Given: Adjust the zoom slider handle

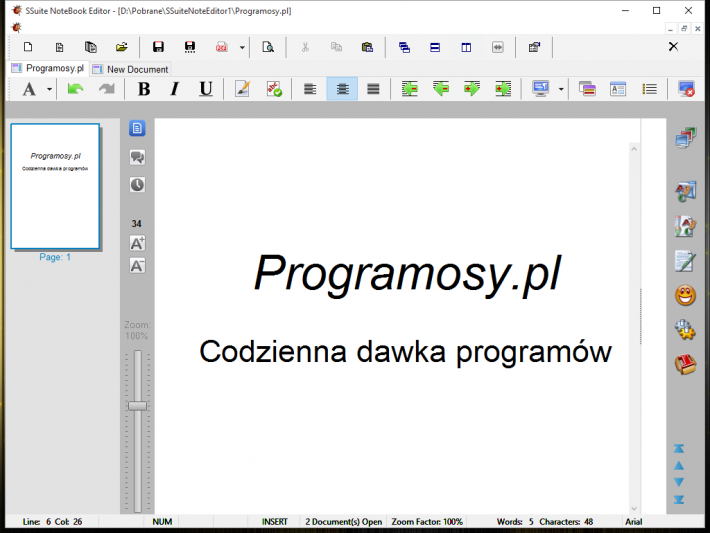Looking at the screenshot, I should [x=137, y=406].
